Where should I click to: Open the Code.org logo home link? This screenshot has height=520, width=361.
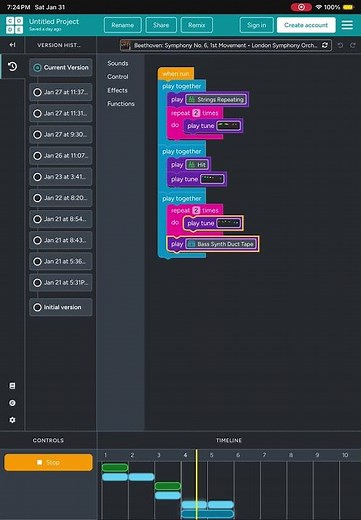[14, 25]
